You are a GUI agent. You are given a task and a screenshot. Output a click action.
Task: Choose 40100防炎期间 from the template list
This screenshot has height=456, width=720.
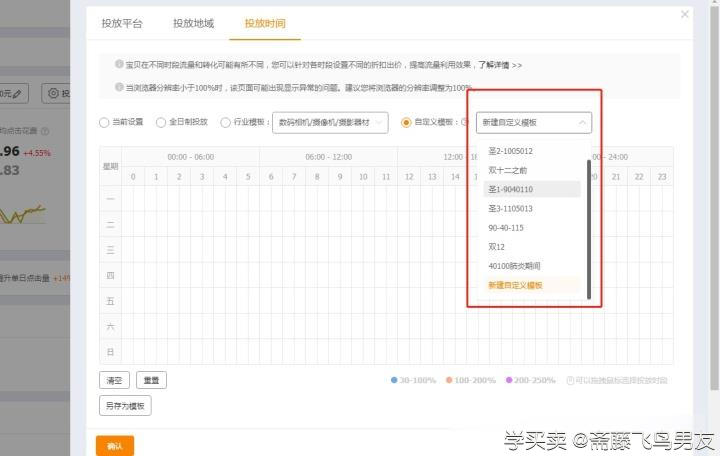tap(532, 266)
